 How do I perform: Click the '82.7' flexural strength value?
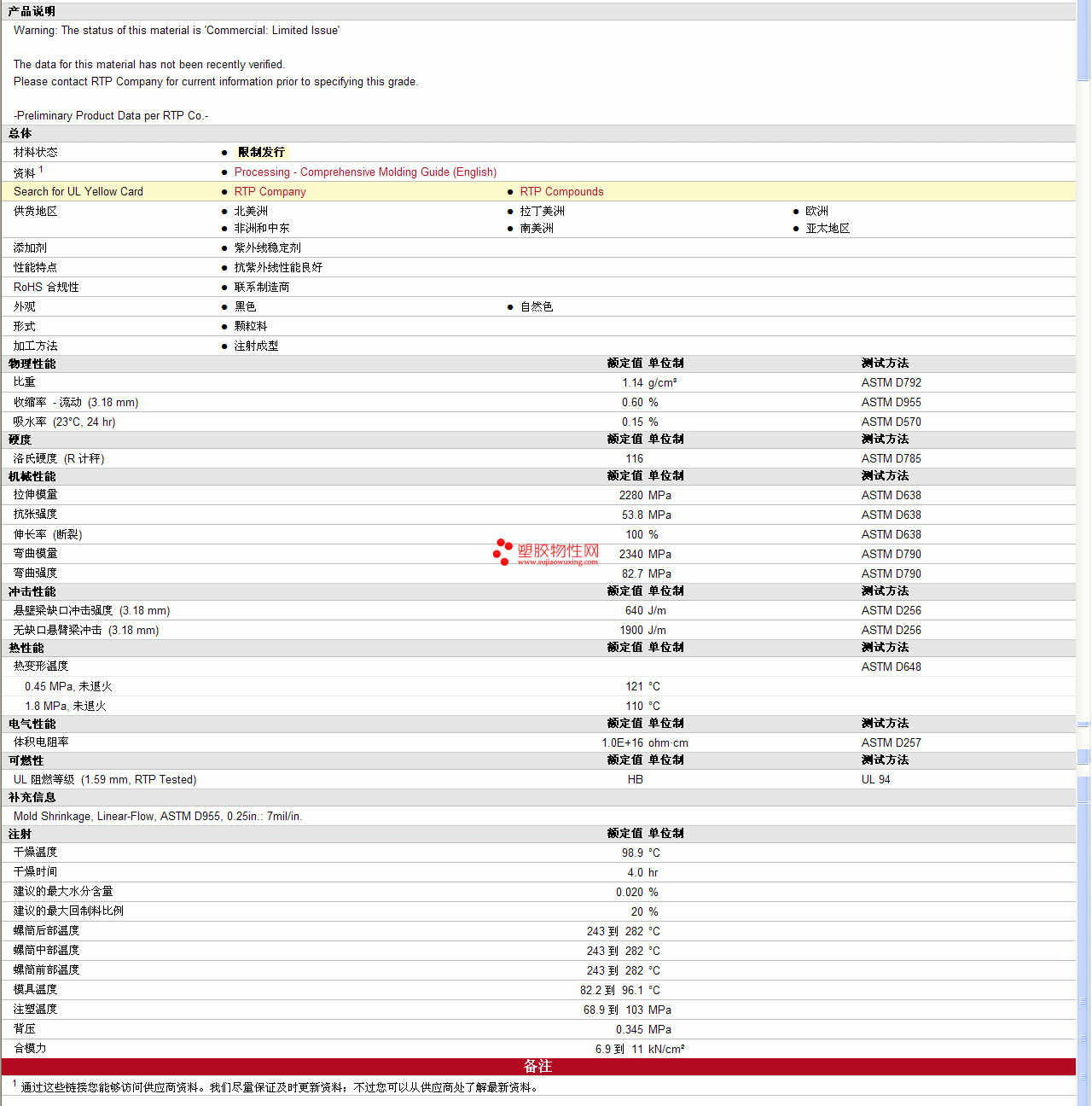[632, 574]
